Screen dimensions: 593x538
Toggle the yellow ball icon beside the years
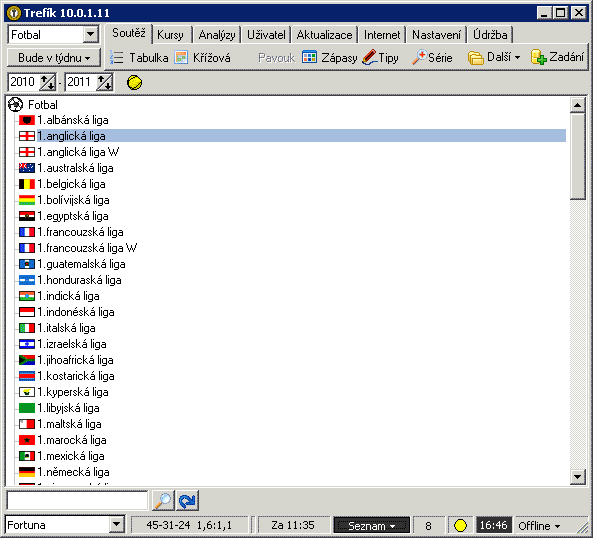[x=134, y=82]
